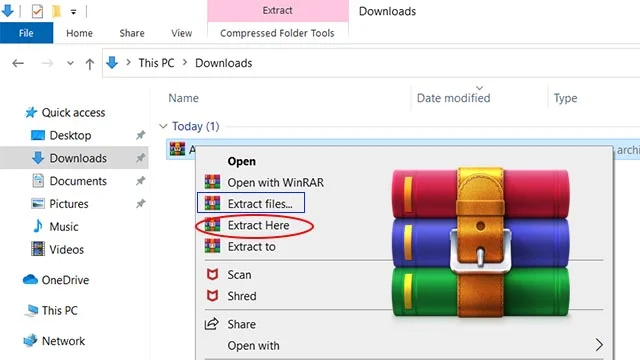The width and height of the screenshot is (640, 360).
Task: Click the title bar Downloads arrow icon
Action: (7, 11)
